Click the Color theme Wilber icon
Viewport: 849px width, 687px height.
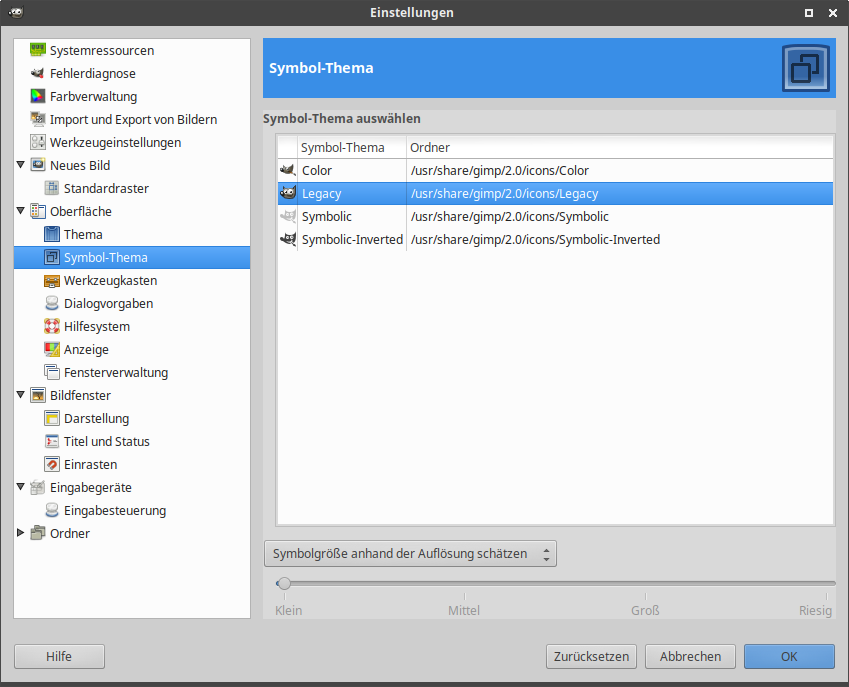coord(288,170)
